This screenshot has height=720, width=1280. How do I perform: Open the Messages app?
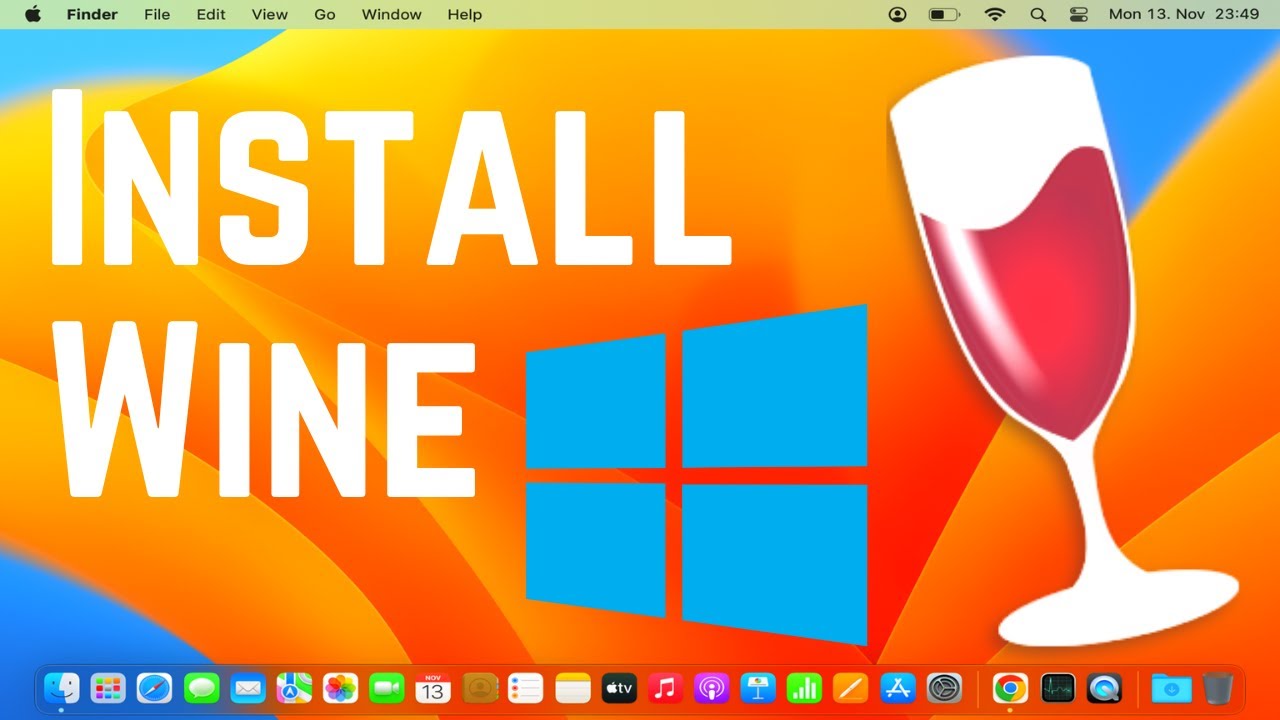[x=202, y=688]
